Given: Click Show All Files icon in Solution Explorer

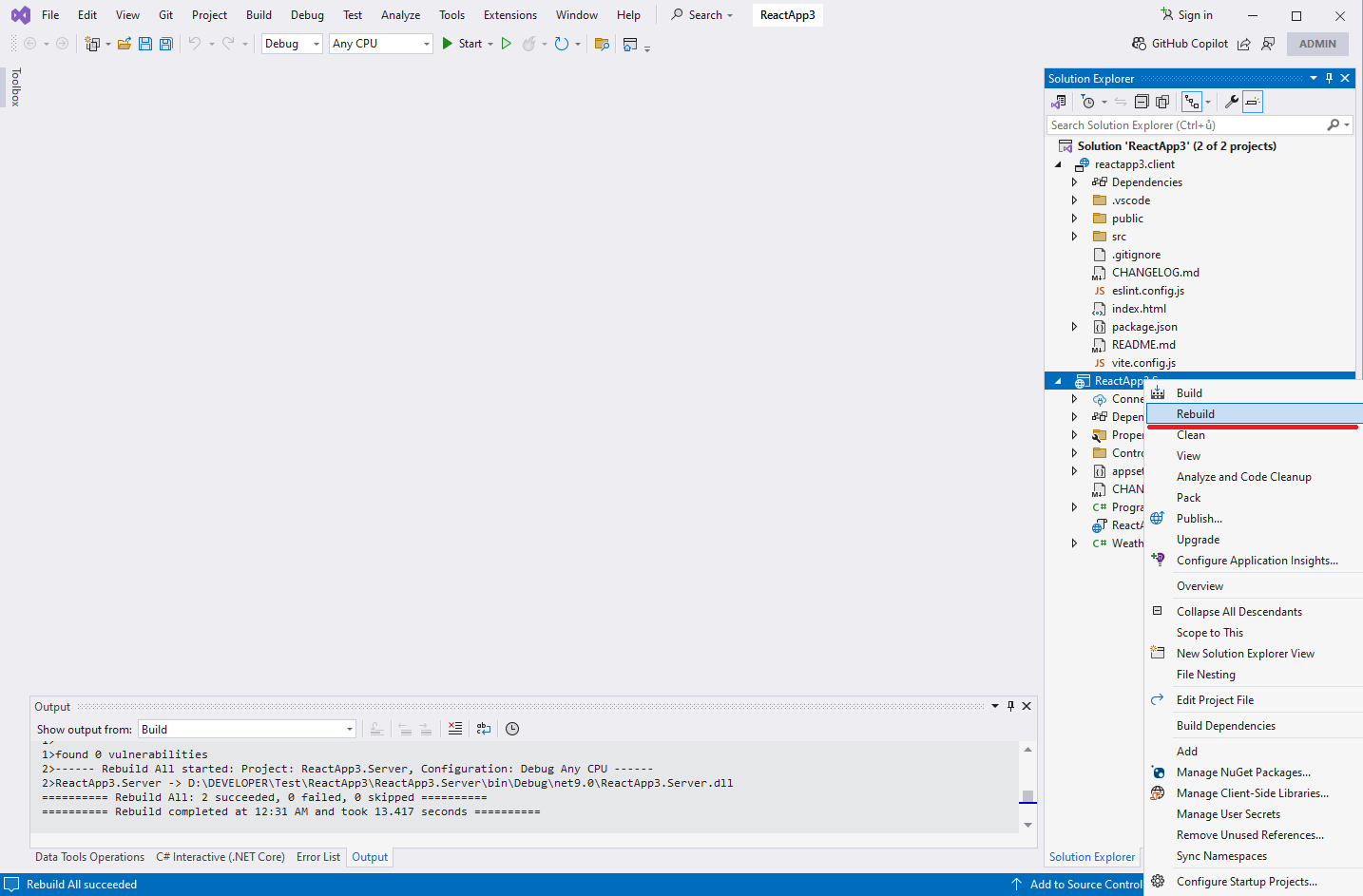Looking at the screenshot, I should point(1162,102).
